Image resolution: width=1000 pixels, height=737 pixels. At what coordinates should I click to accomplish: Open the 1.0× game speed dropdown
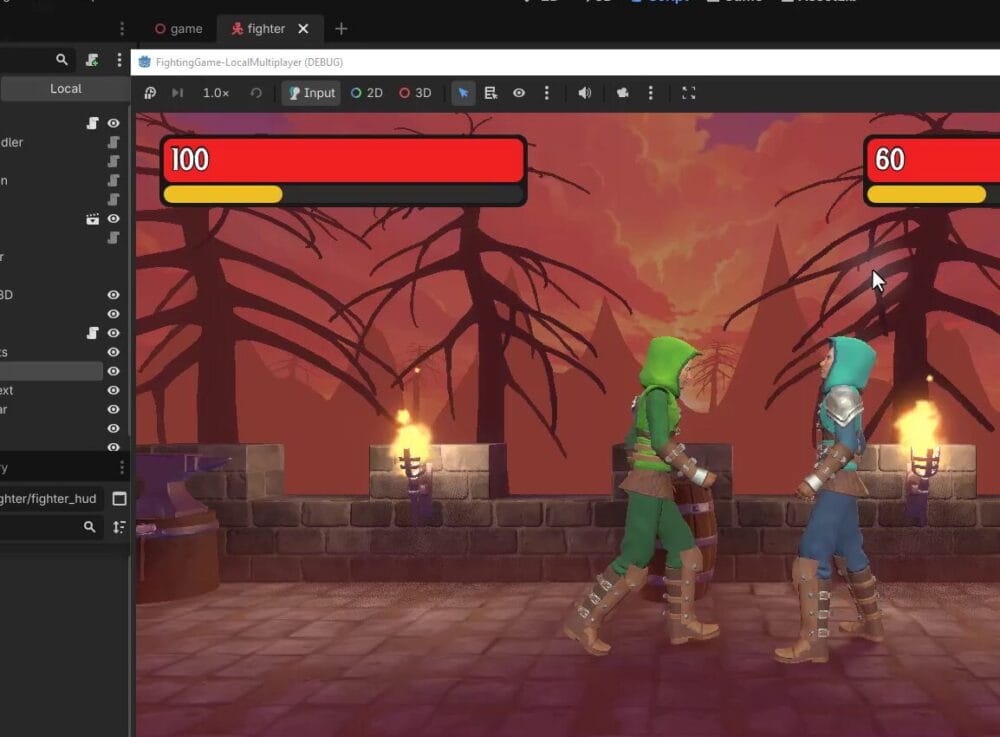coord(216,93)
